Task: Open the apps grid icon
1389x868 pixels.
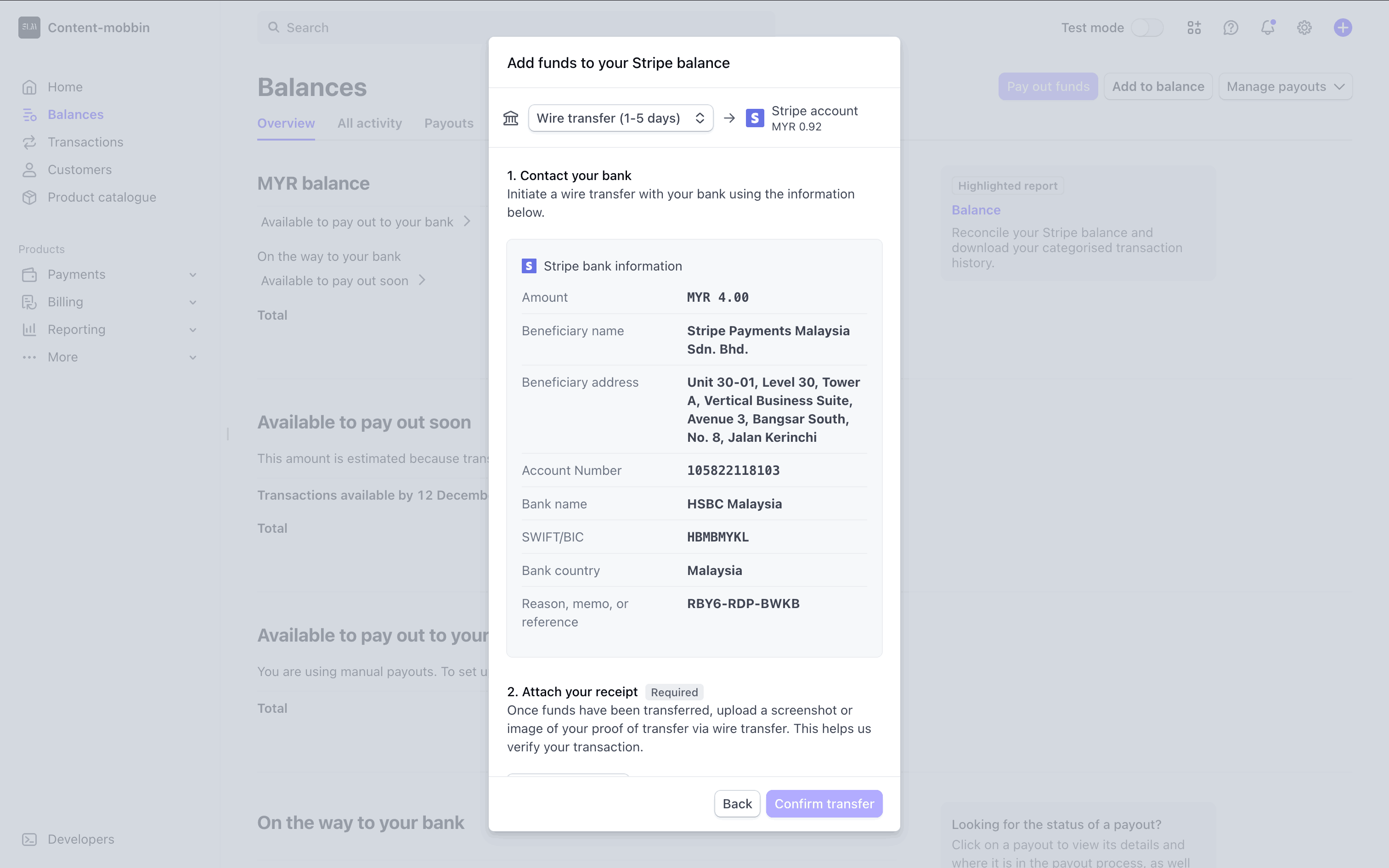Action: [1194, 28]
